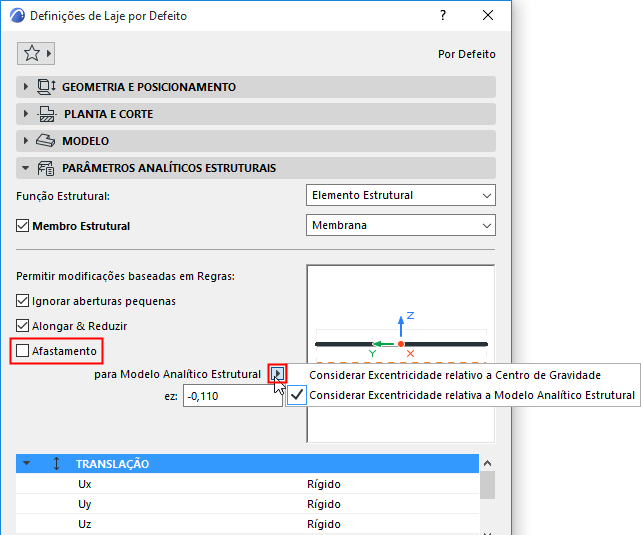The image size is (641, 535).
Task: Click Rígido value for Uz
Action: [324, 524]
